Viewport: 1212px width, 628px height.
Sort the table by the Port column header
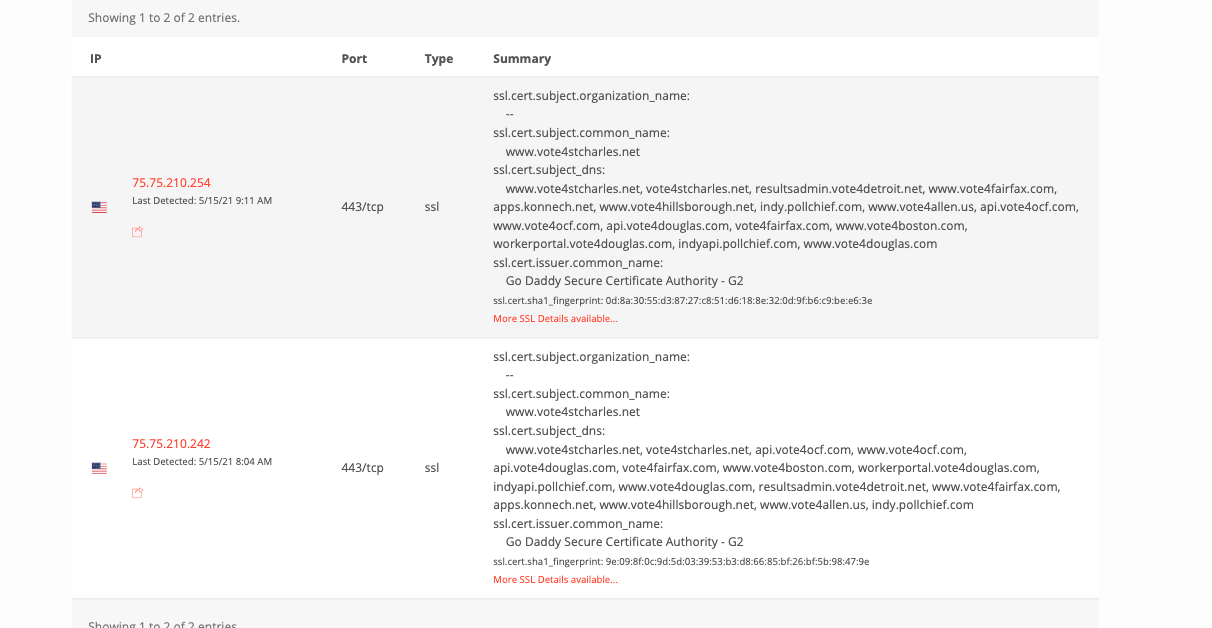354,59
